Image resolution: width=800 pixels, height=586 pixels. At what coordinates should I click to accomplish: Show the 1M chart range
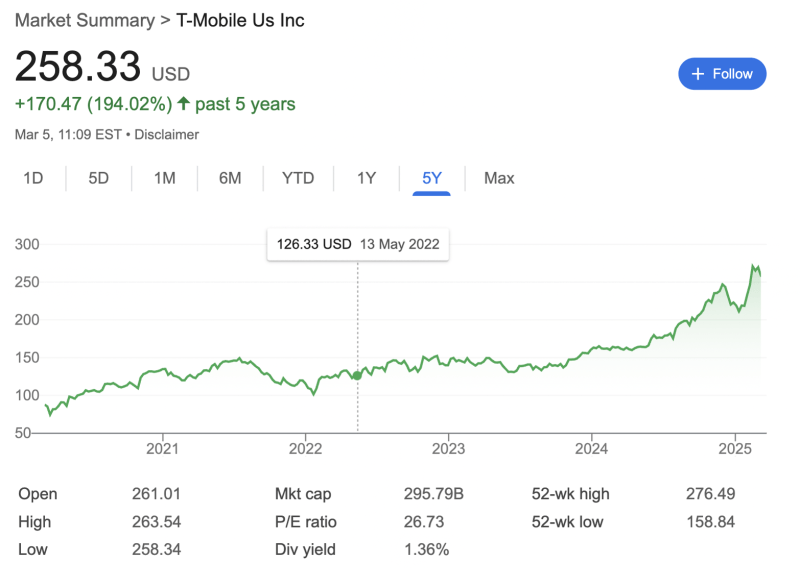pos(164,178)
